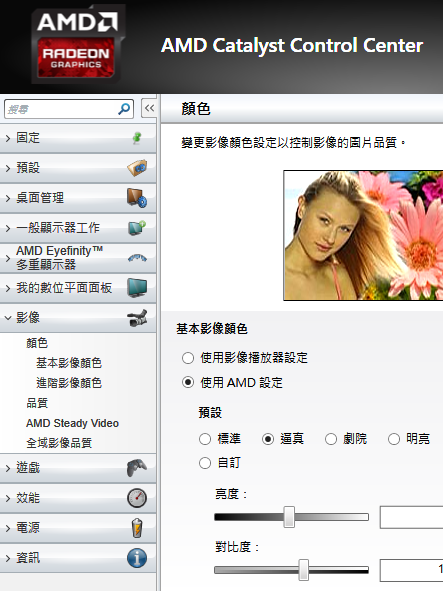Select the 明亮 preset
This screenshot has height=591, width=443.
coord(394,439)
